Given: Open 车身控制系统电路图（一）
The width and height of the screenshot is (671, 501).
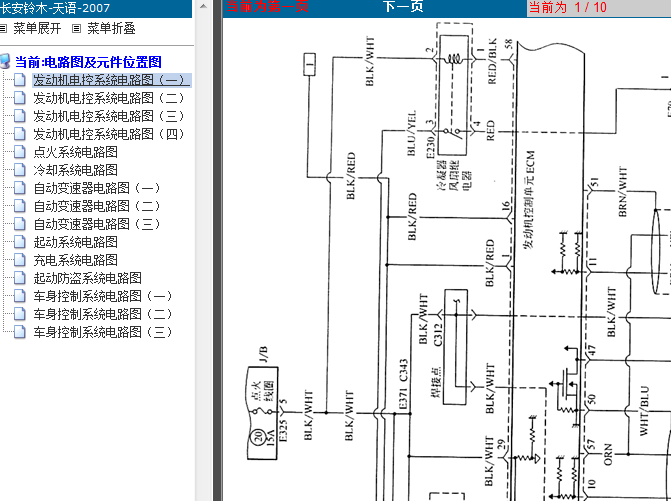Looking at the screenshot, I should [x=103, y=296].
